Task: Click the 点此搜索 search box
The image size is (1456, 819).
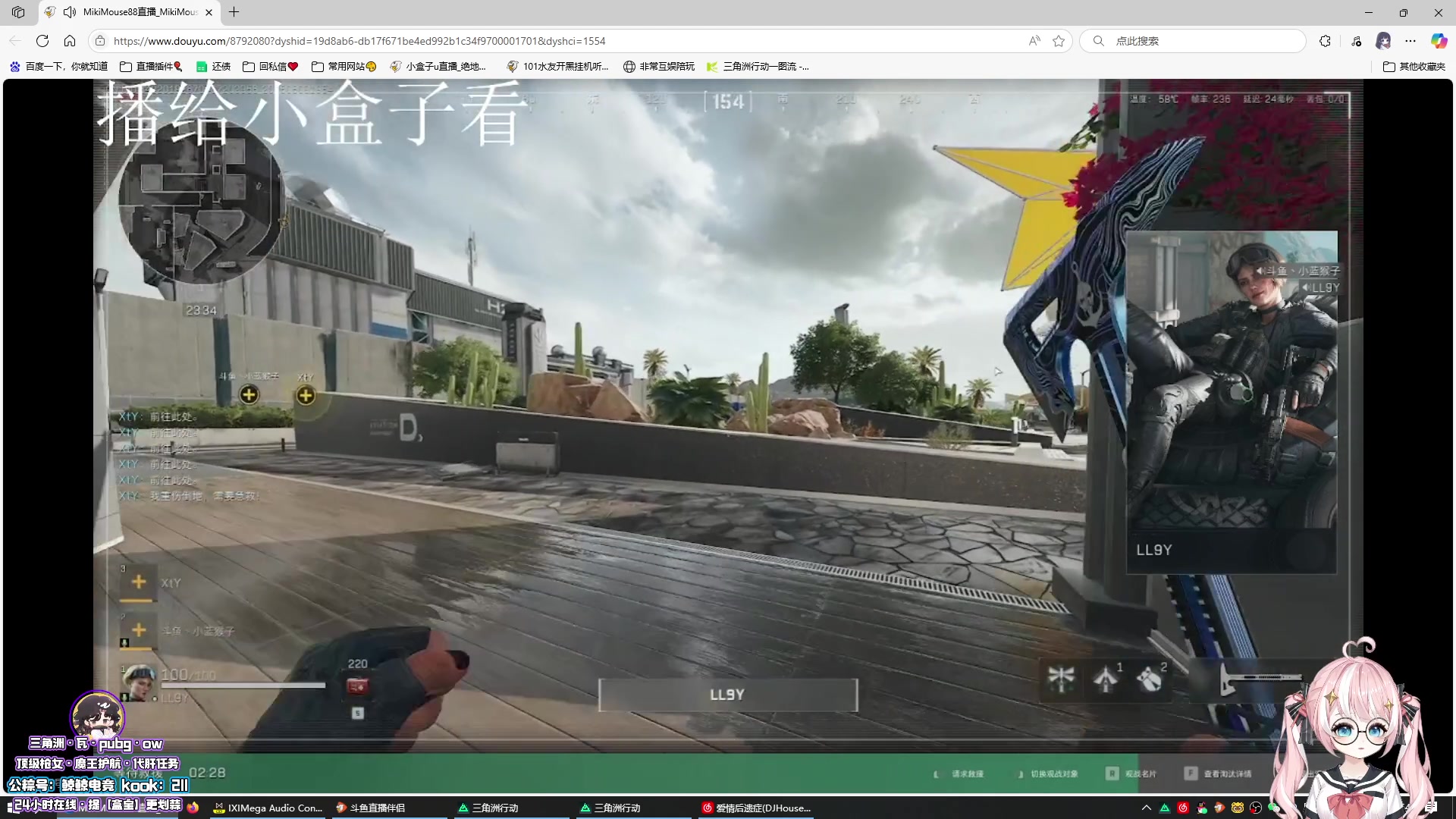Action: coord(1193,41)
